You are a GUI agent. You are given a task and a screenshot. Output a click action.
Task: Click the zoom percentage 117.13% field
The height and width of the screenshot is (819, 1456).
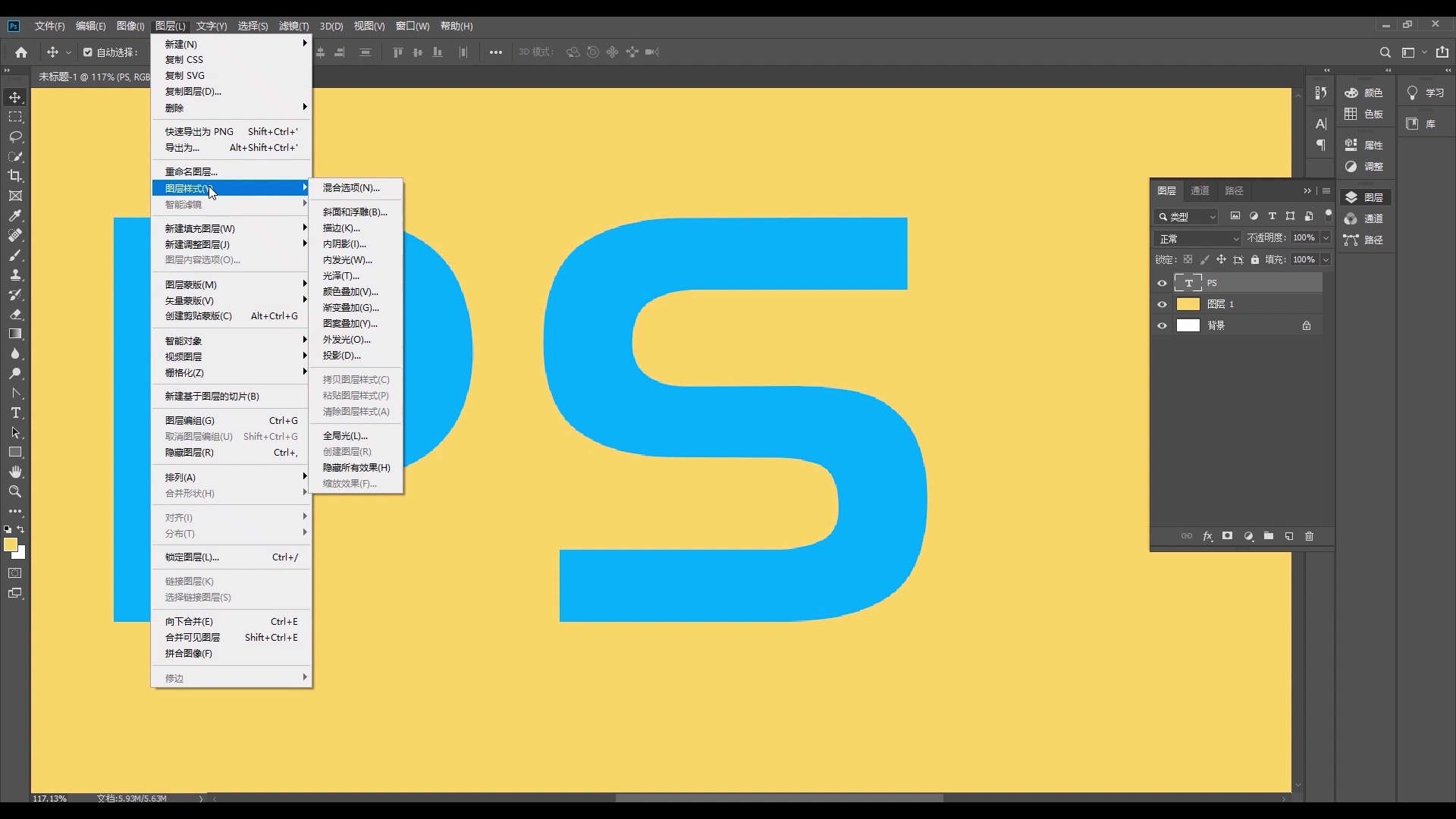[x=50, y=798]
